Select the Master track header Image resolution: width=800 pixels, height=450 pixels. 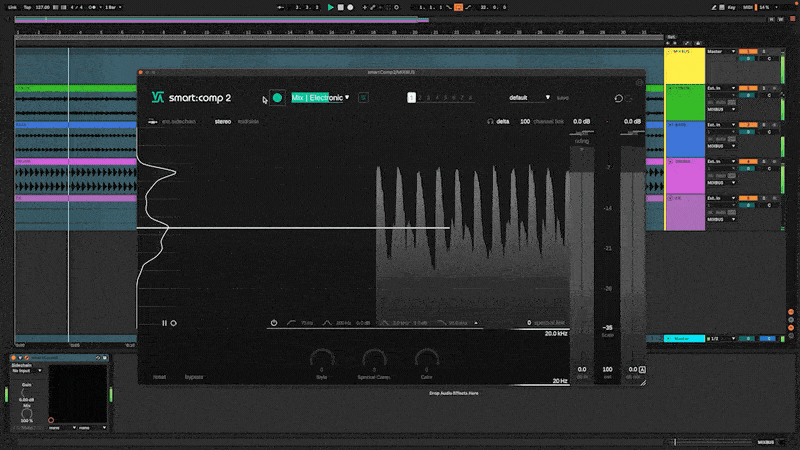(x=684, y=339)
